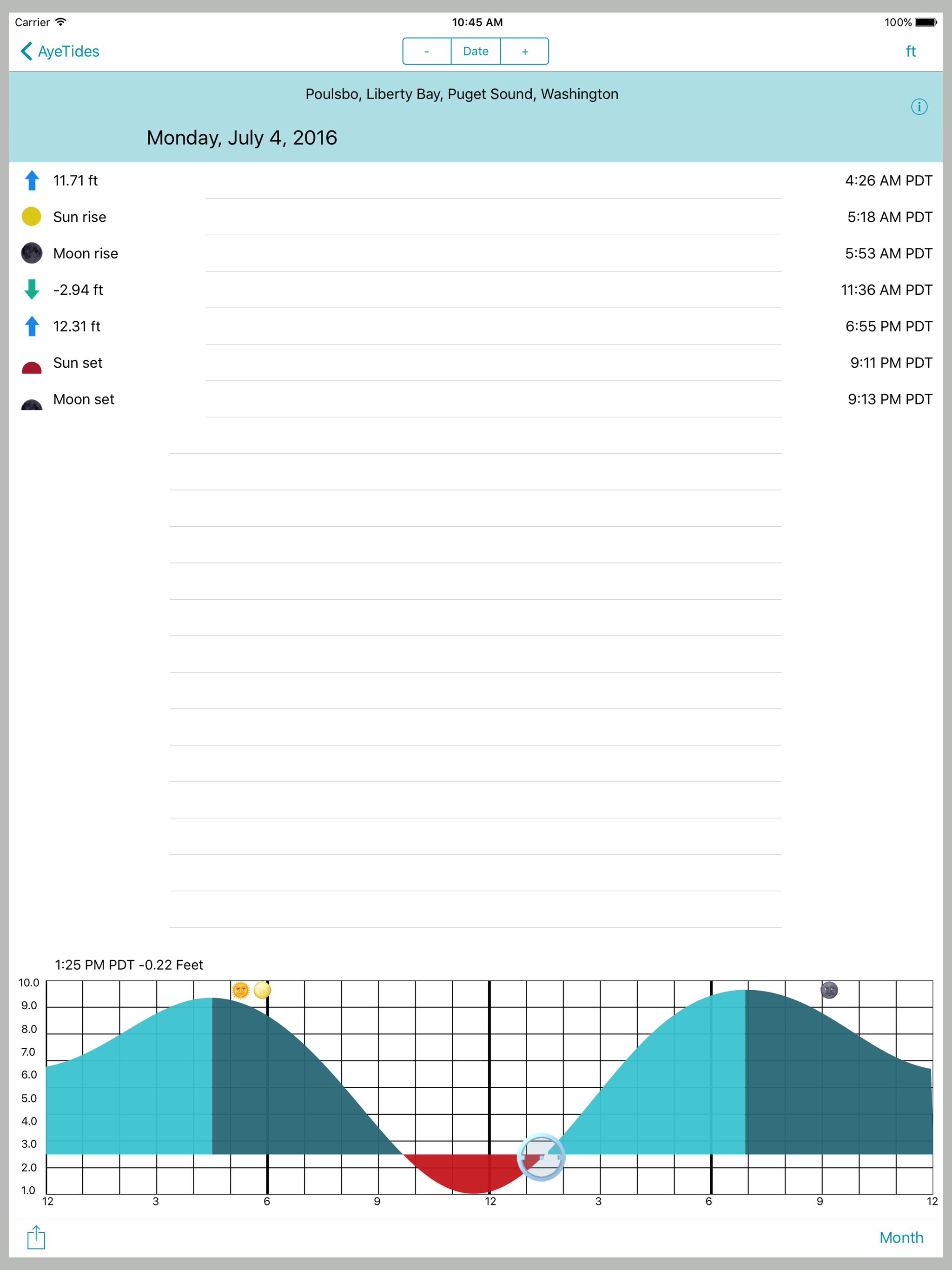Click the green down arrow beside -2.94 ft
Viewport: 952px width, 1270px height.
tap(32, 289)
